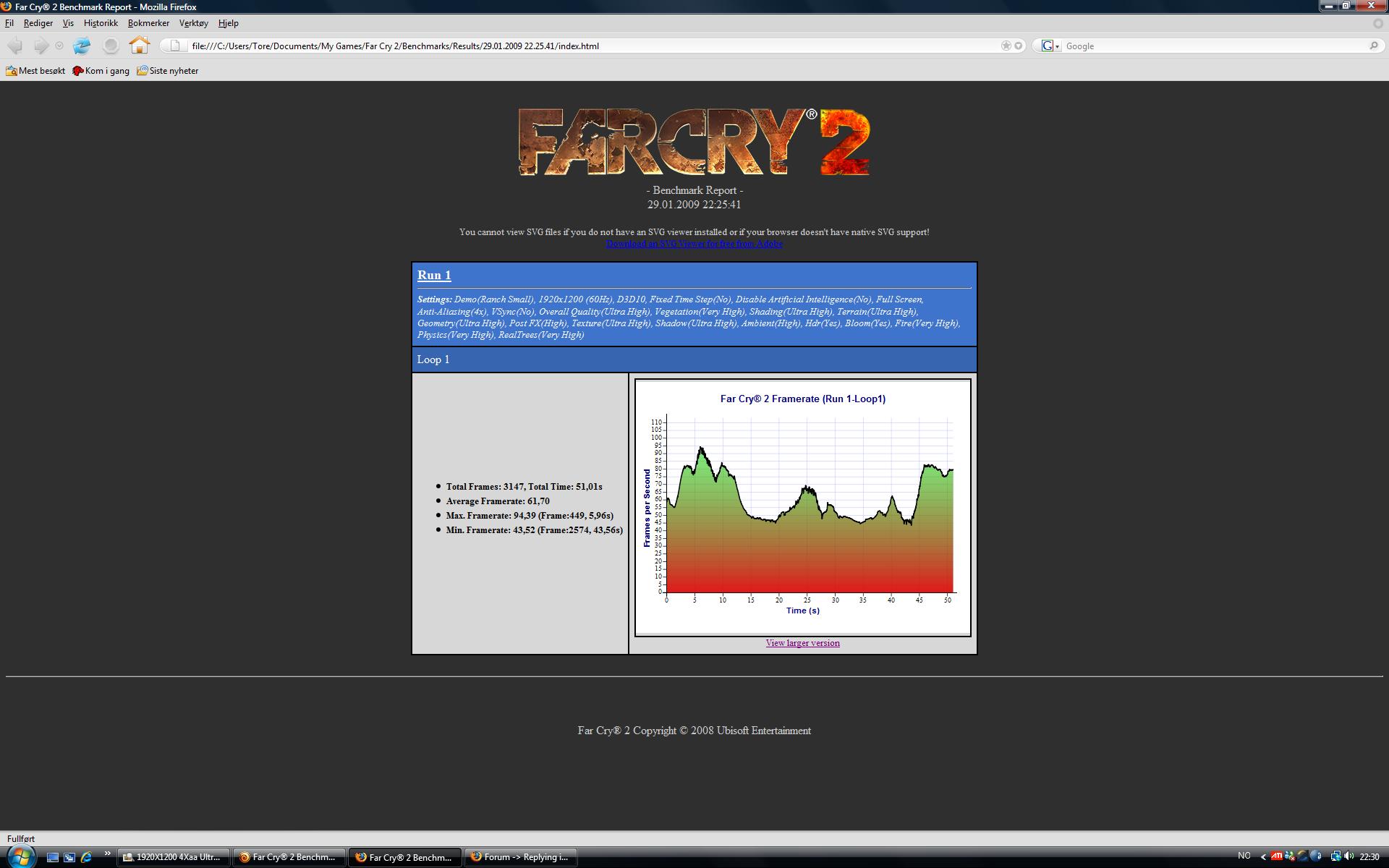Click the framerate graph image

pos(802,508)
